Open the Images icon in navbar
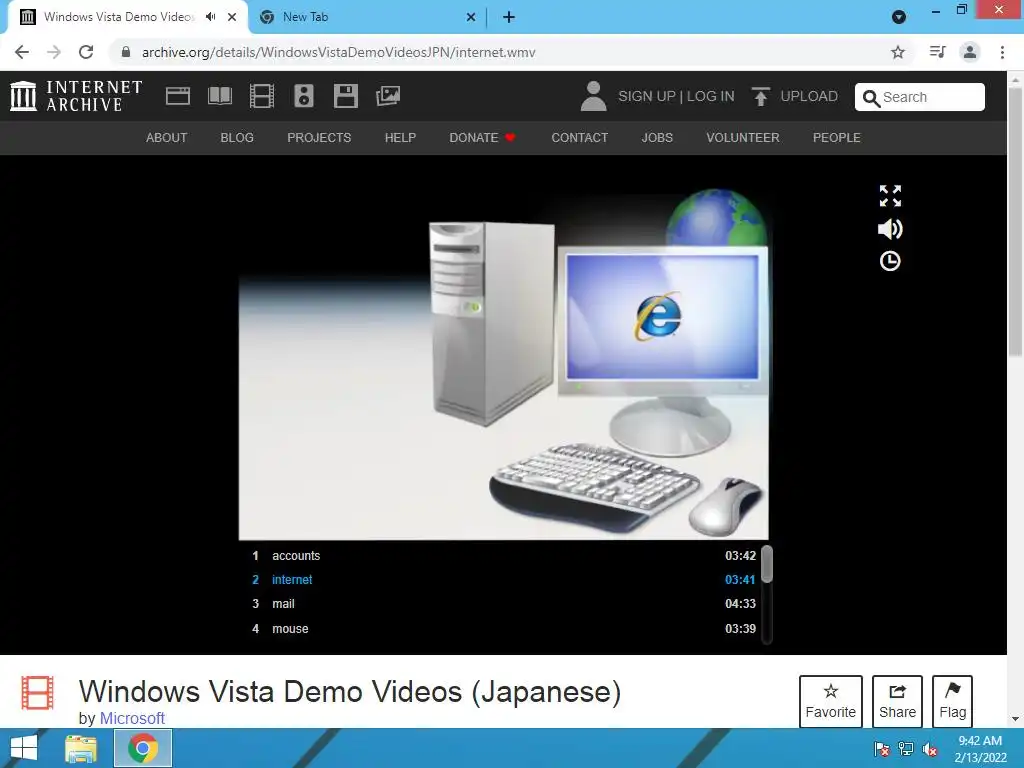Screen dimensions: 1024x768 388,96
